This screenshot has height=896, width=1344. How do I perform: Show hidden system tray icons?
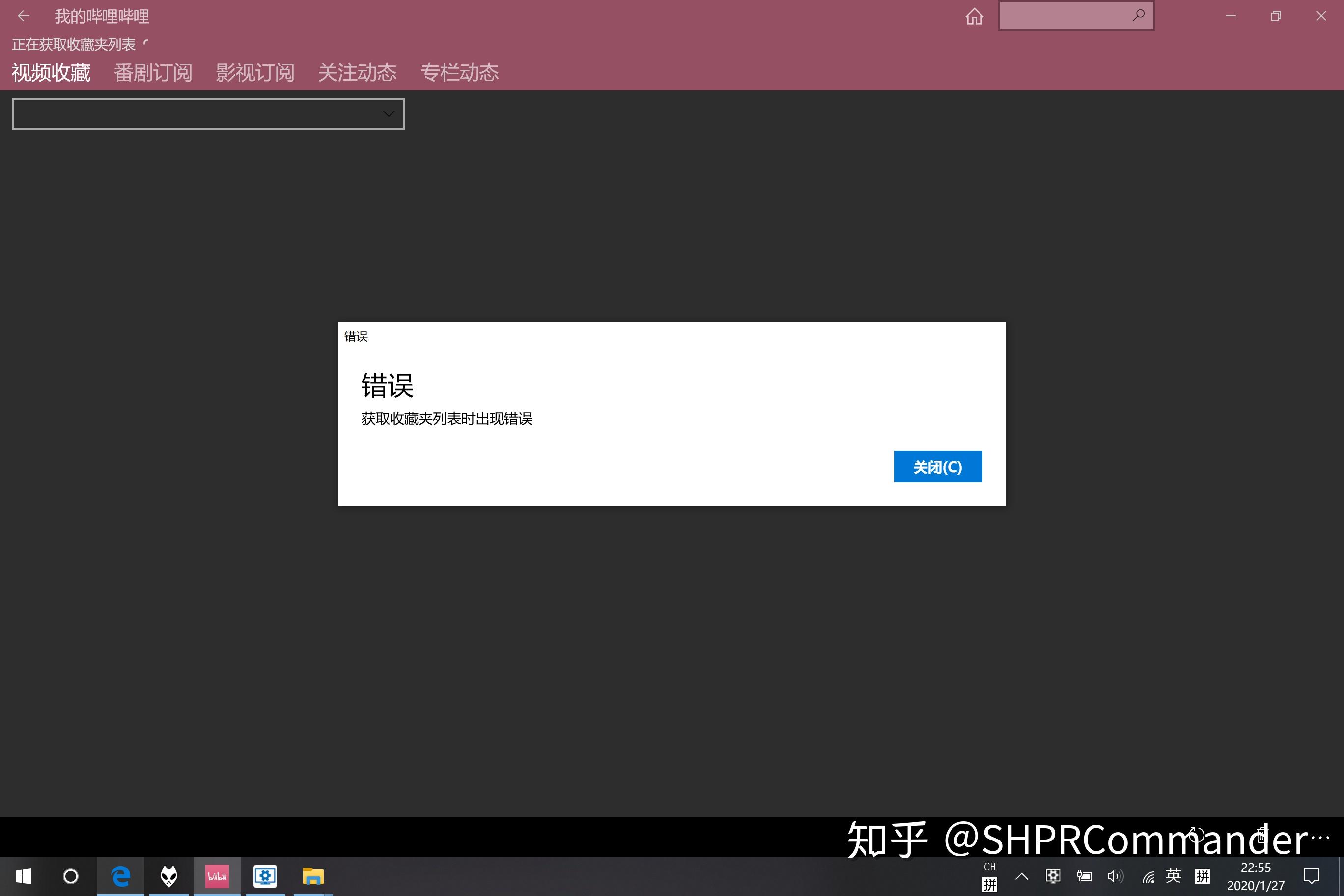[1021, 876]
